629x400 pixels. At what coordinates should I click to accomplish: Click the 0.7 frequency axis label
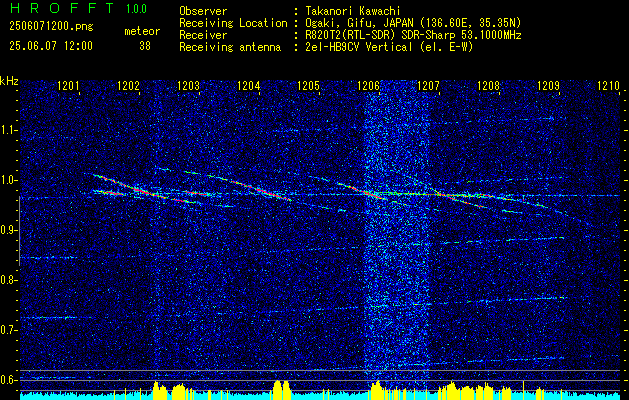coord(8,330)
